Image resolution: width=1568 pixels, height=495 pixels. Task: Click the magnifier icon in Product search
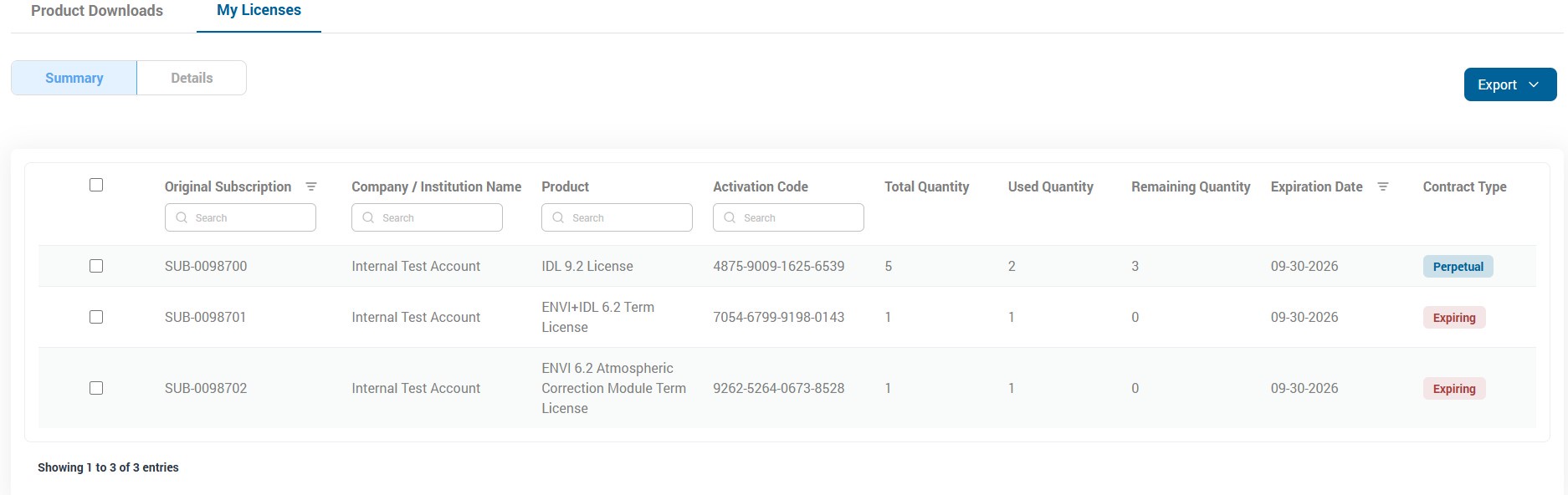[558, 217]
